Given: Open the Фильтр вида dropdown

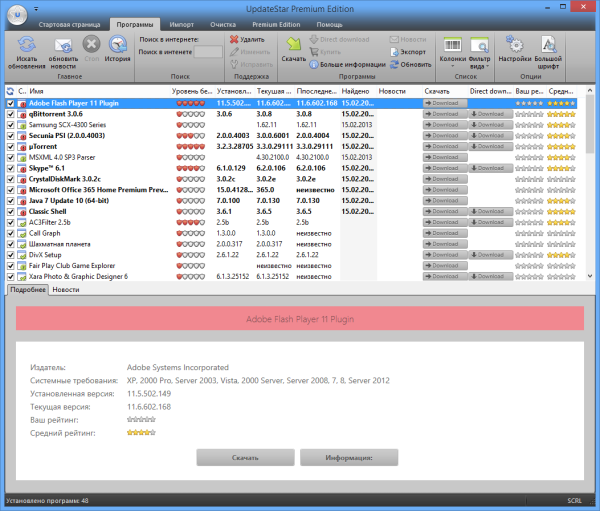Looking at the screenshot, I should pyautogui.click(x=479, y=52).
